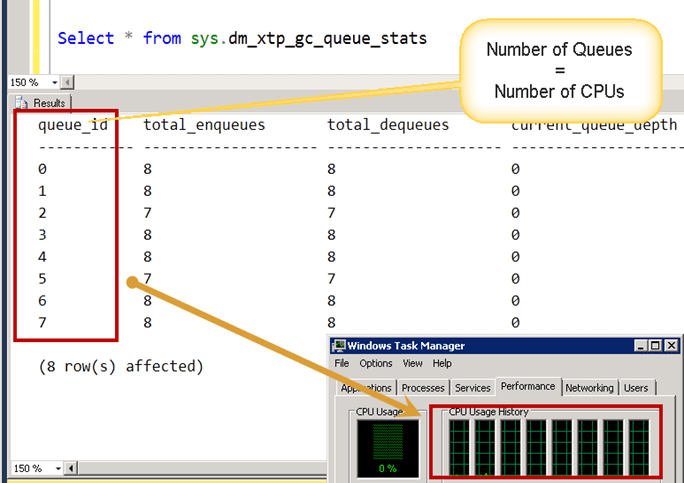Open Task Manager File menu
684x483 pixels.
[x=342, y=363]
